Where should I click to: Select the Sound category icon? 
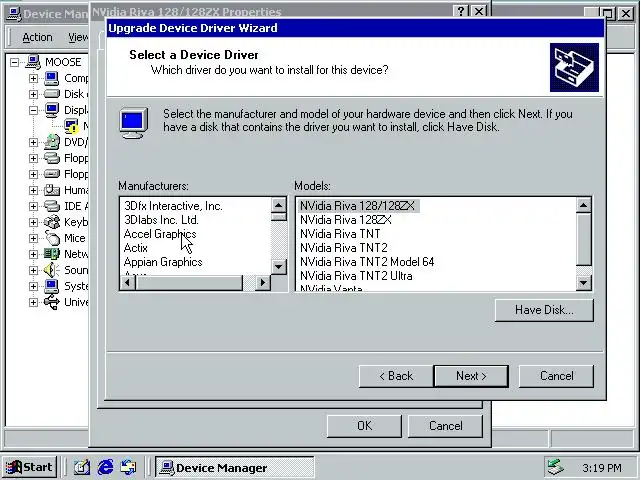click(x=51, y=270)
